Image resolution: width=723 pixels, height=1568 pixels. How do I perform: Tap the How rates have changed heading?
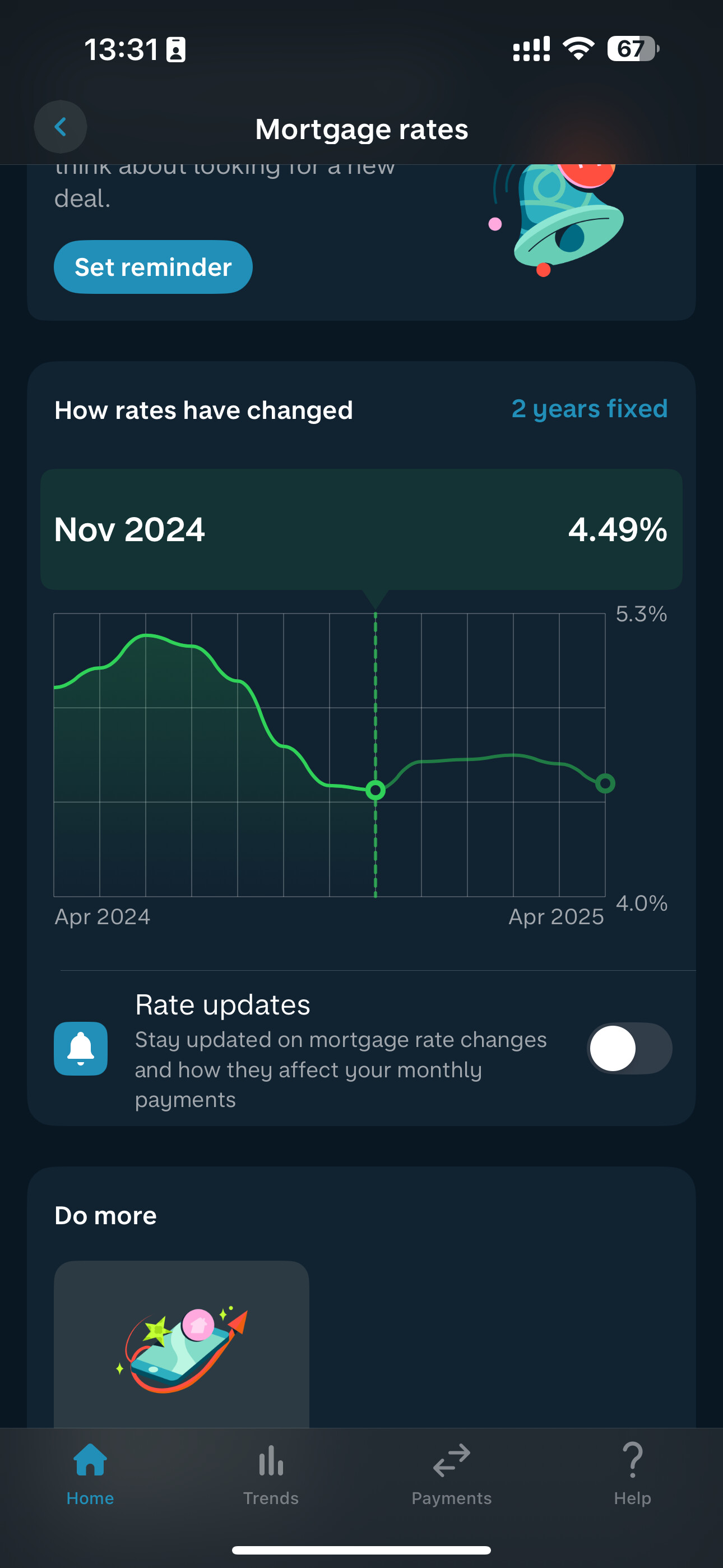pos(204,411)
